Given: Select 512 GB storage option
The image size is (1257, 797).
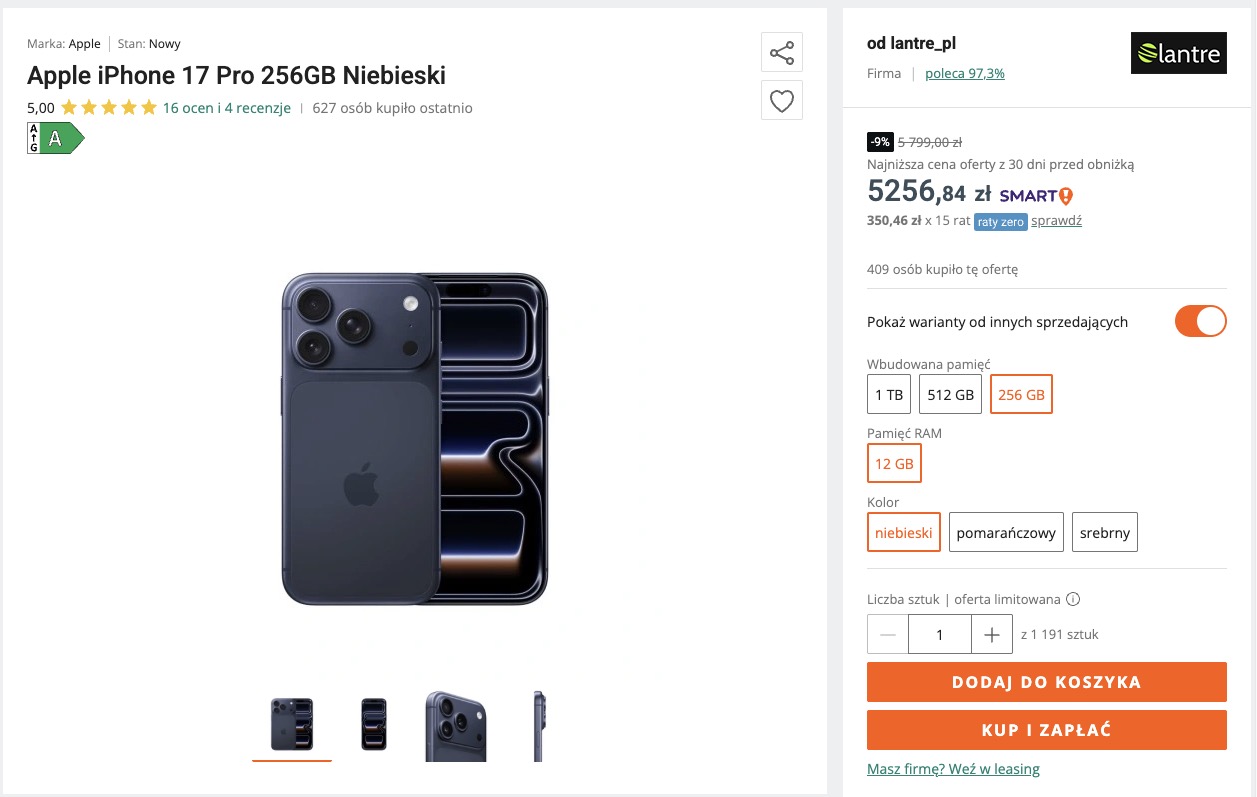Looking at the screenshot, I should pos(950,395).
